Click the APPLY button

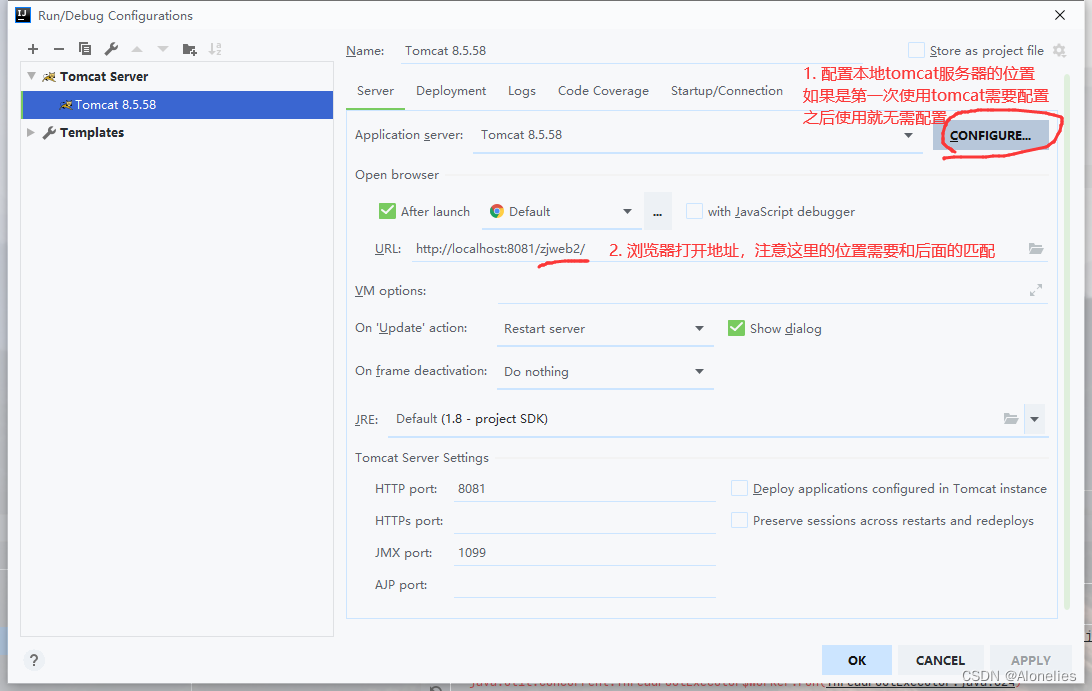1031,660
